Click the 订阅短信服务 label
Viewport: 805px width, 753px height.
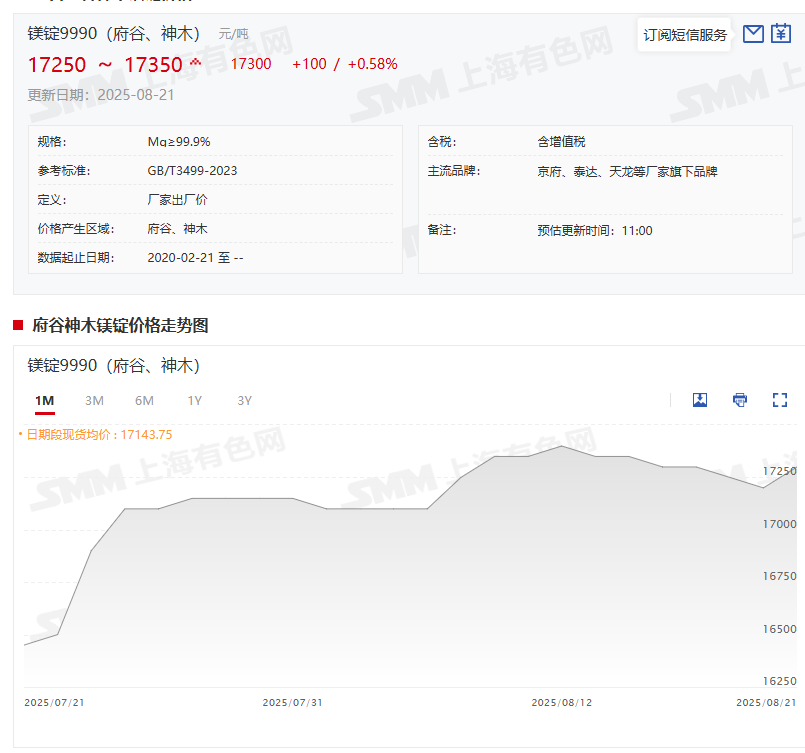coord(685,35)
